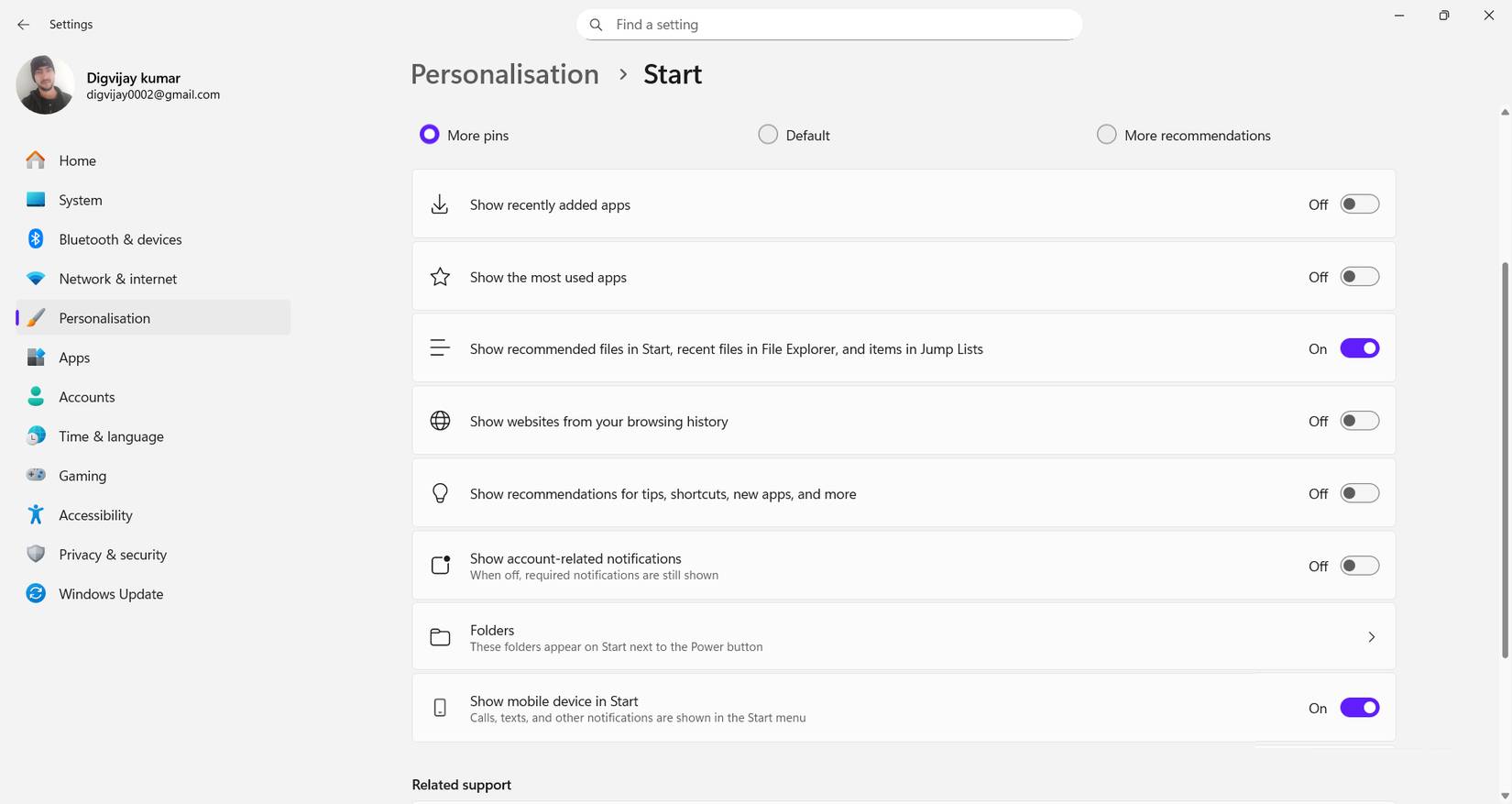The height and width of the screenshot is (804, 1512).
Task: Choose the More recommendations layout option
Action: coord(1106,135)
